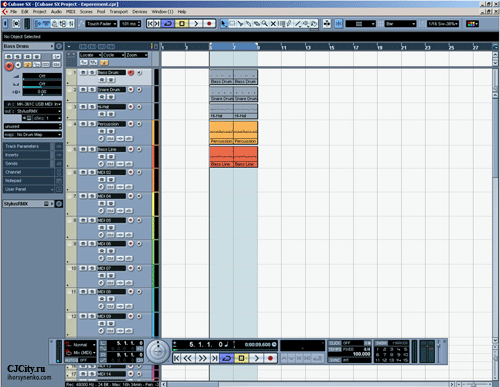Click the Rewind button in transport panel

point(188,358)
